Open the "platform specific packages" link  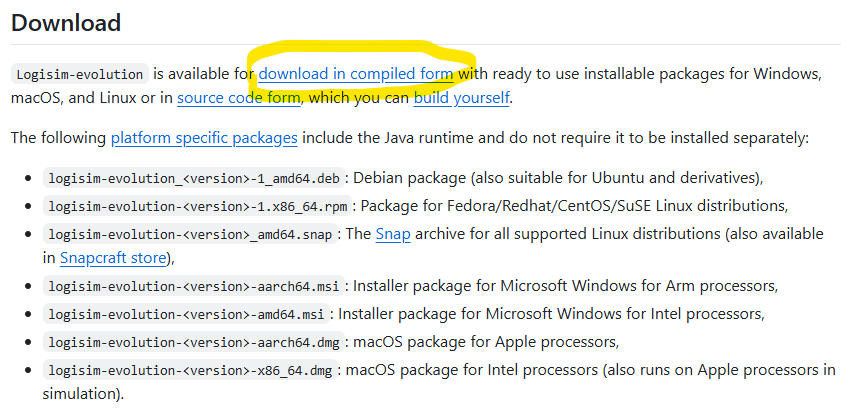tap(203, 138)
